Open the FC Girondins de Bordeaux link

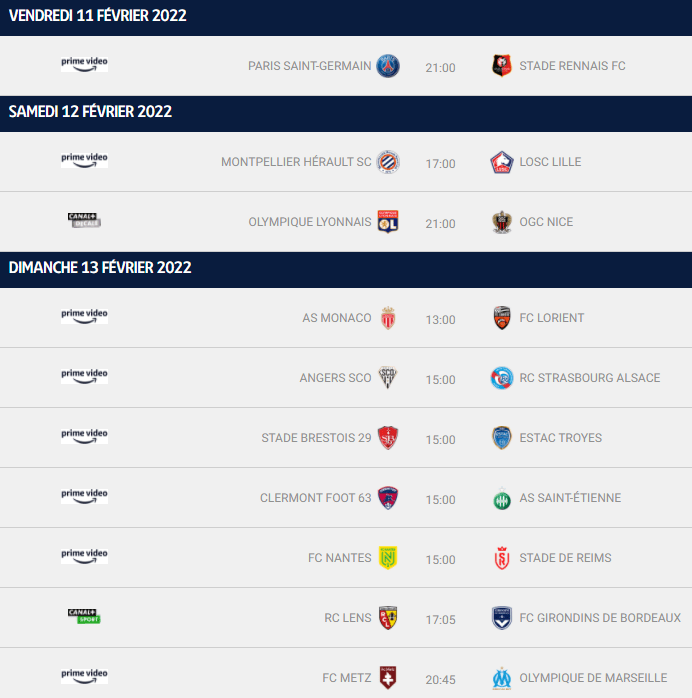click(x=600, y=618)
